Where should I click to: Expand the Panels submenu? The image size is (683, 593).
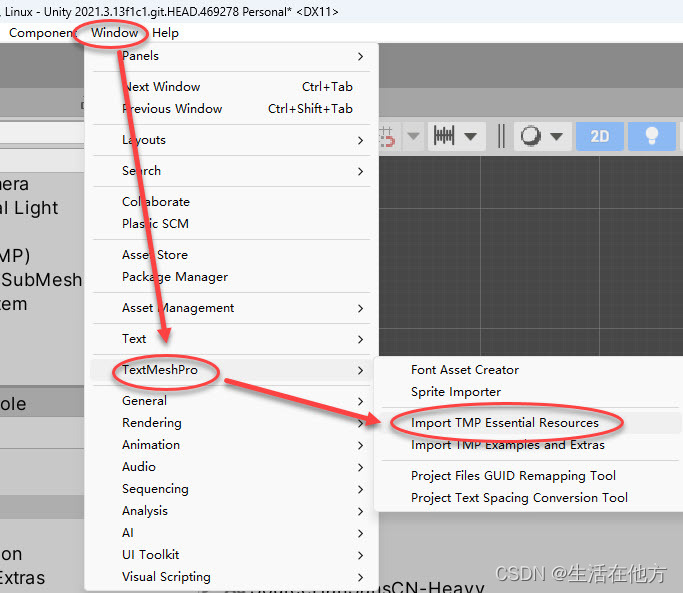pos(231,56)
